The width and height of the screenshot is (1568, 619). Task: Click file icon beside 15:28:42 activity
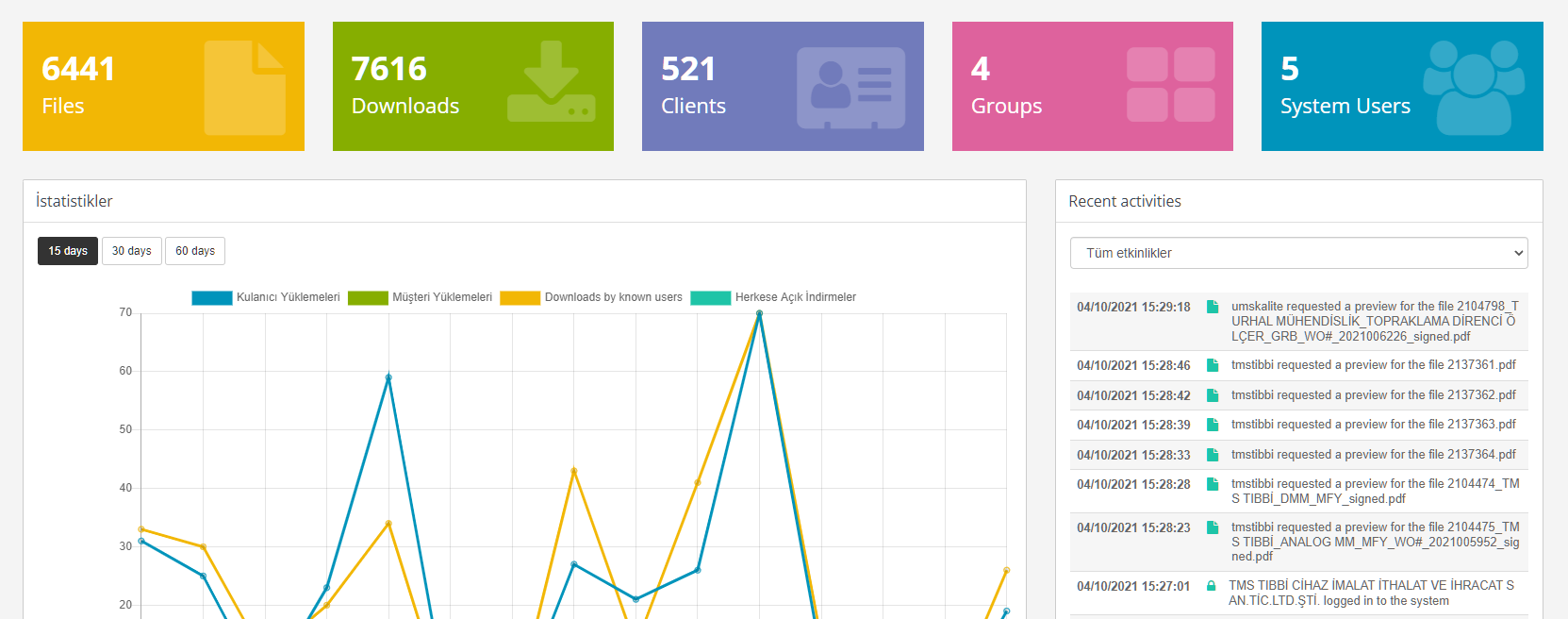tap(1213, 395)
